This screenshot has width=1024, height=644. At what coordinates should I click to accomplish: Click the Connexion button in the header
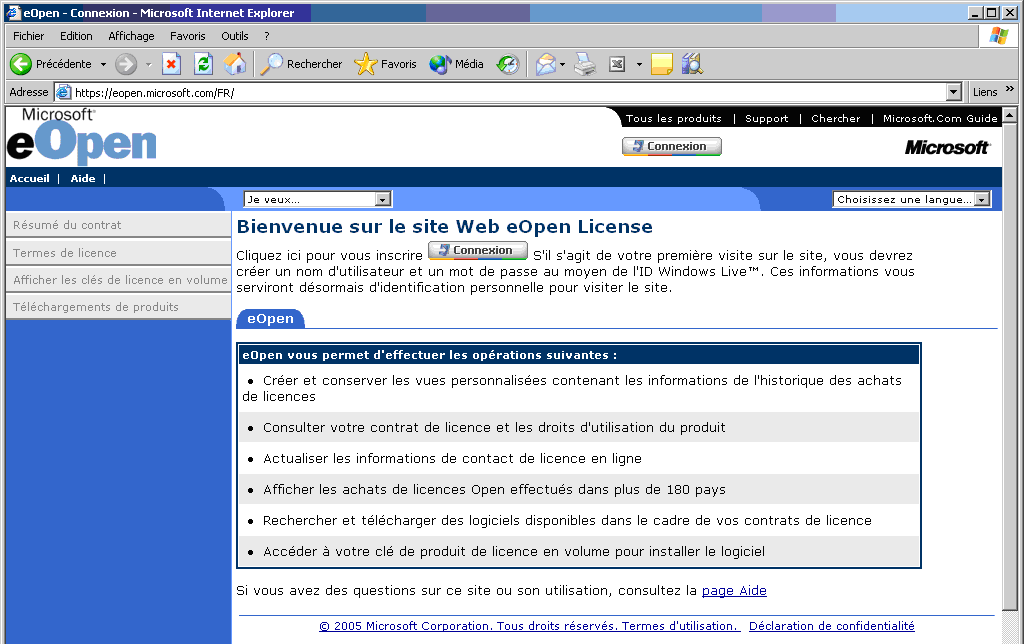click(671, 146)
